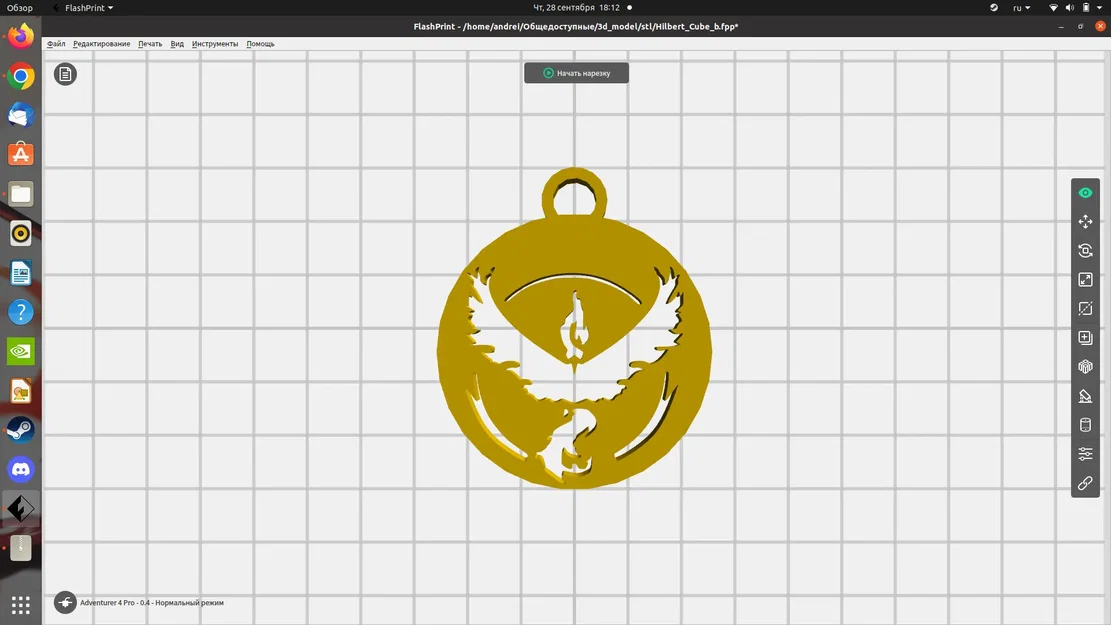Open Thunderbird mail from the dock

(21, 116)
